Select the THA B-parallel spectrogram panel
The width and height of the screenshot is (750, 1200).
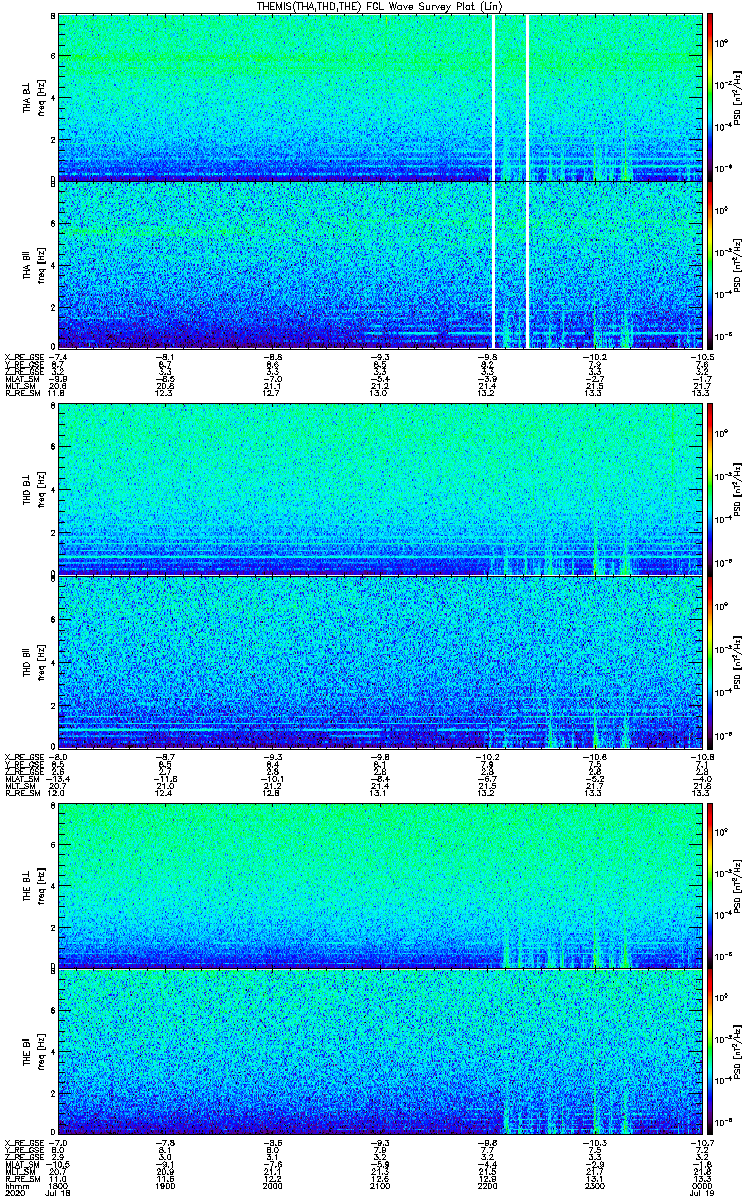point(379,264)
